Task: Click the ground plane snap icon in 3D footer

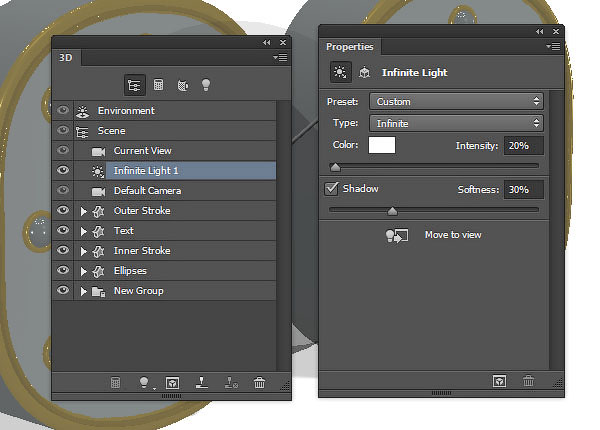Action: pos(202,383)
